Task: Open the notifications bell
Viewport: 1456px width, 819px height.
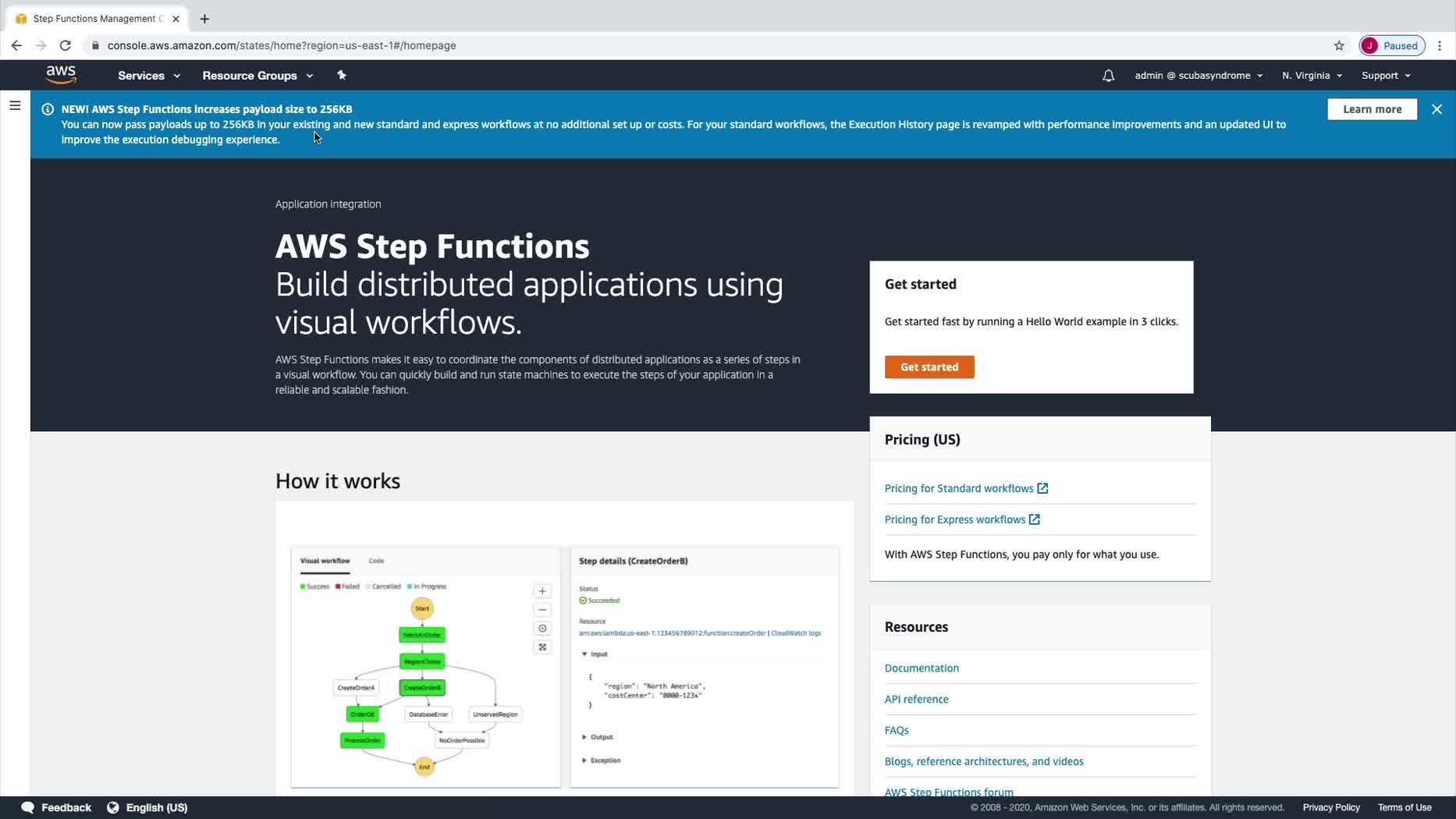Action: point(1108,76)
